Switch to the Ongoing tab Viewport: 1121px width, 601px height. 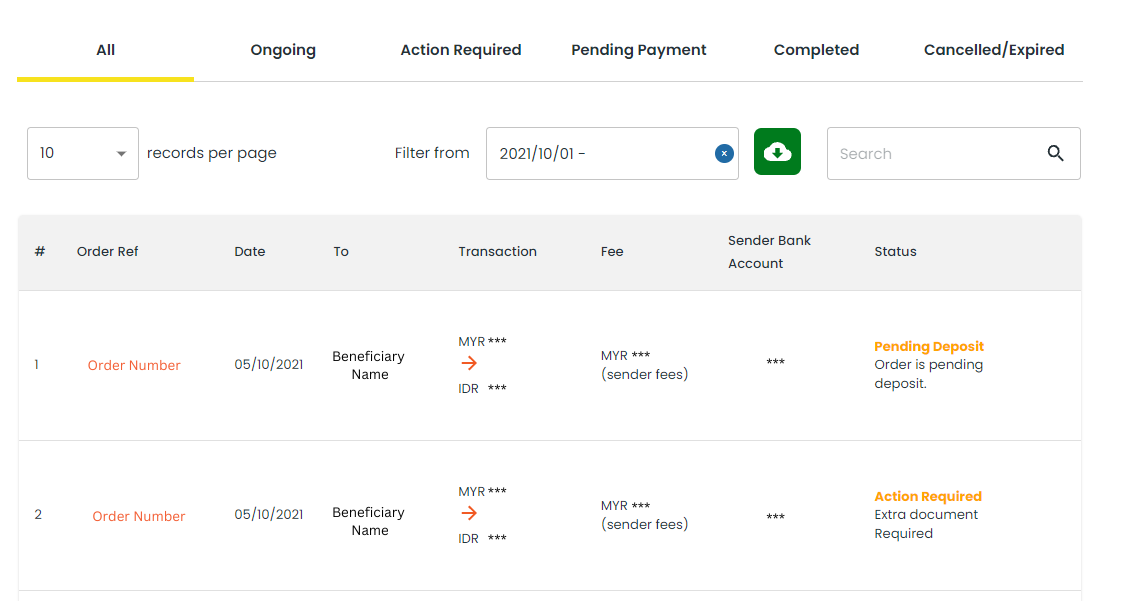(283, 50)
